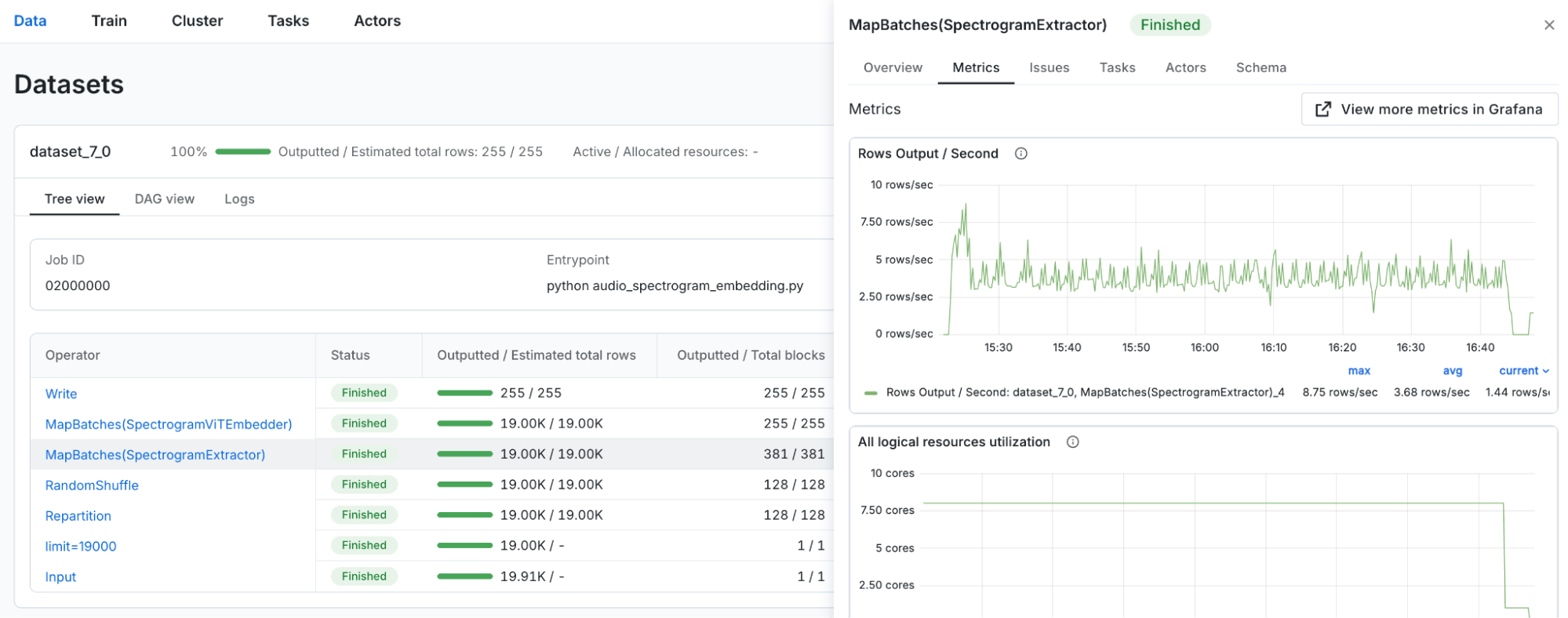Click the All logical resources utilization chart
This screenshot has height=618, width=1568.
pos(1229,543)
